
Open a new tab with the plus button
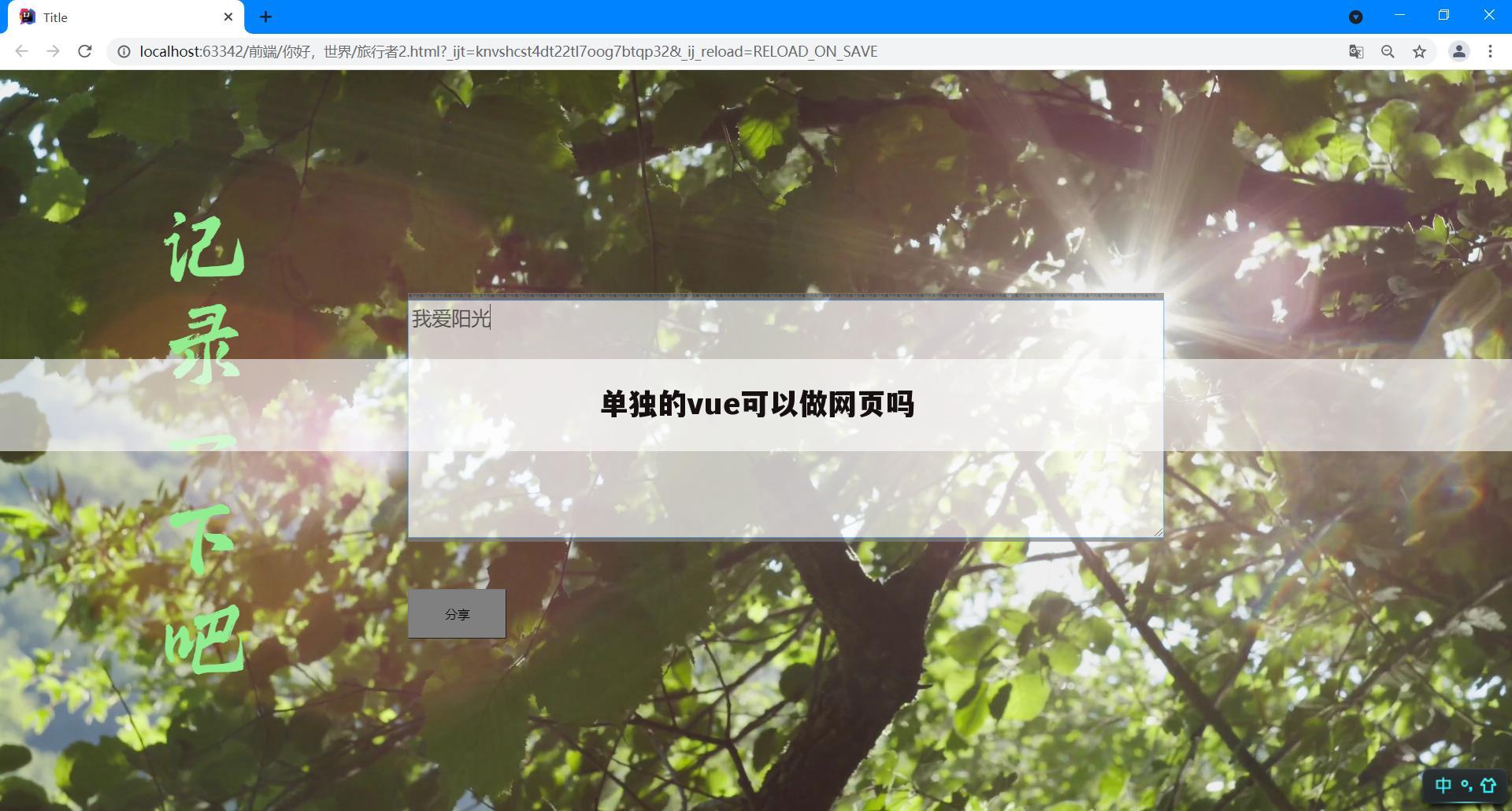pos(265,17)
